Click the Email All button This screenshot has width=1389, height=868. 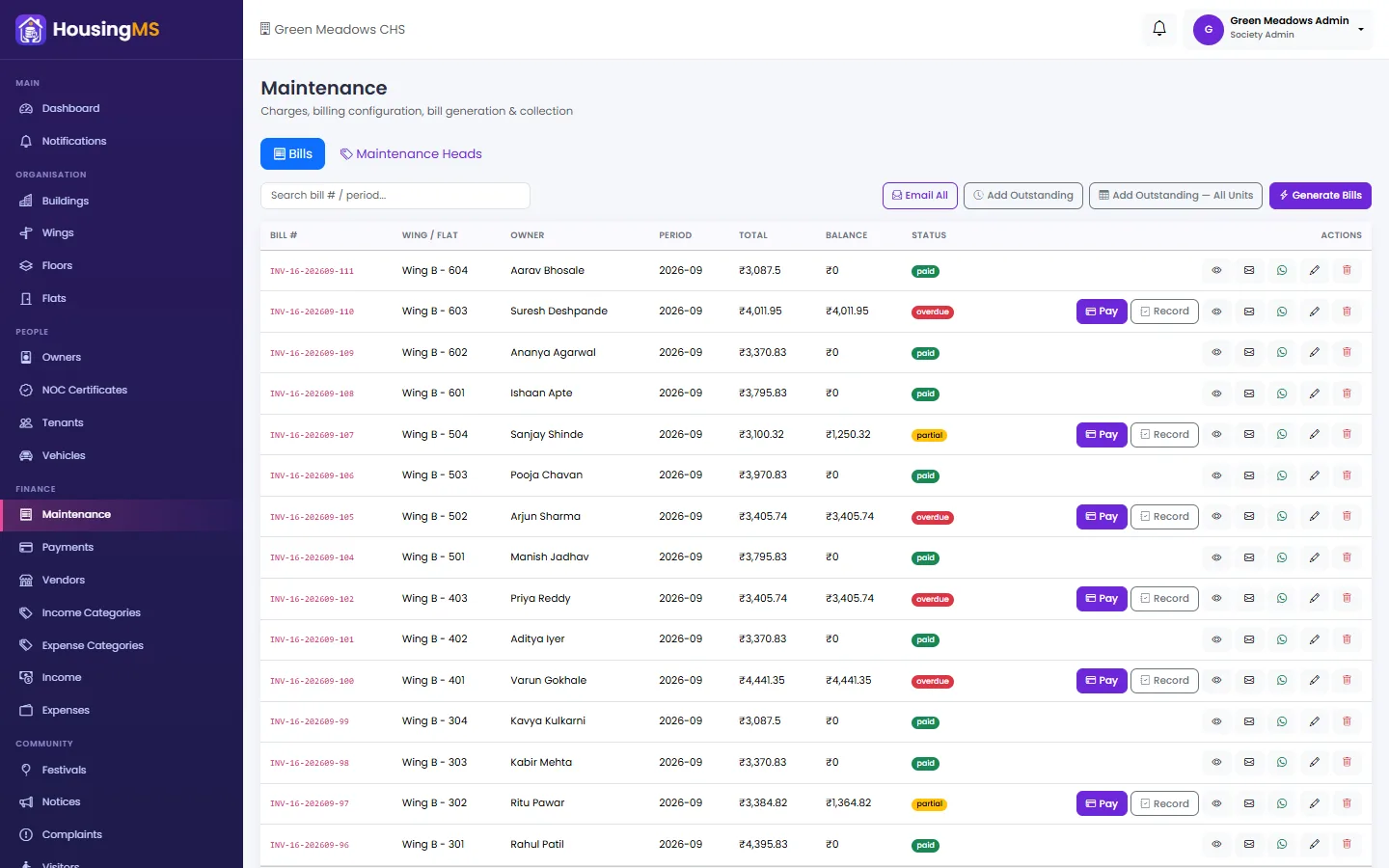tap(920, 196)
